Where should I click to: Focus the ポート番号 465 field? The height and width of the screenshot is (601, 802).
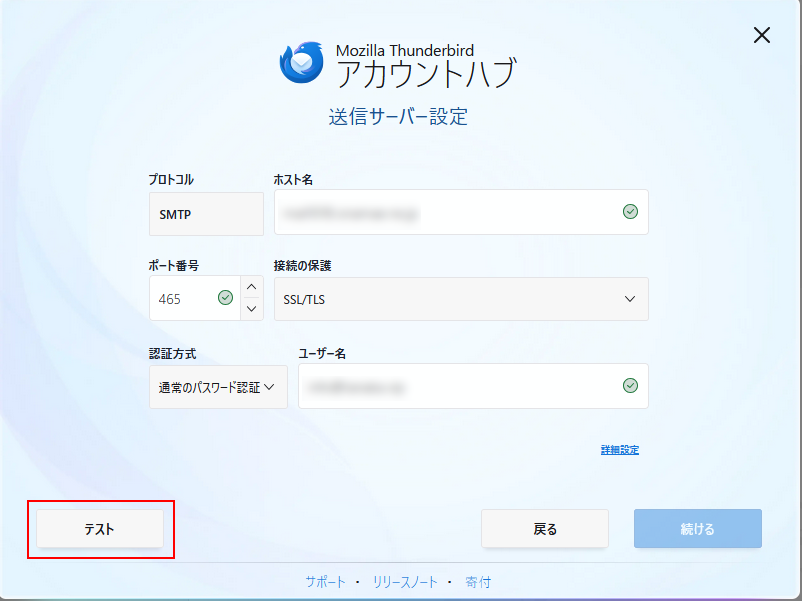coord(195,298)
